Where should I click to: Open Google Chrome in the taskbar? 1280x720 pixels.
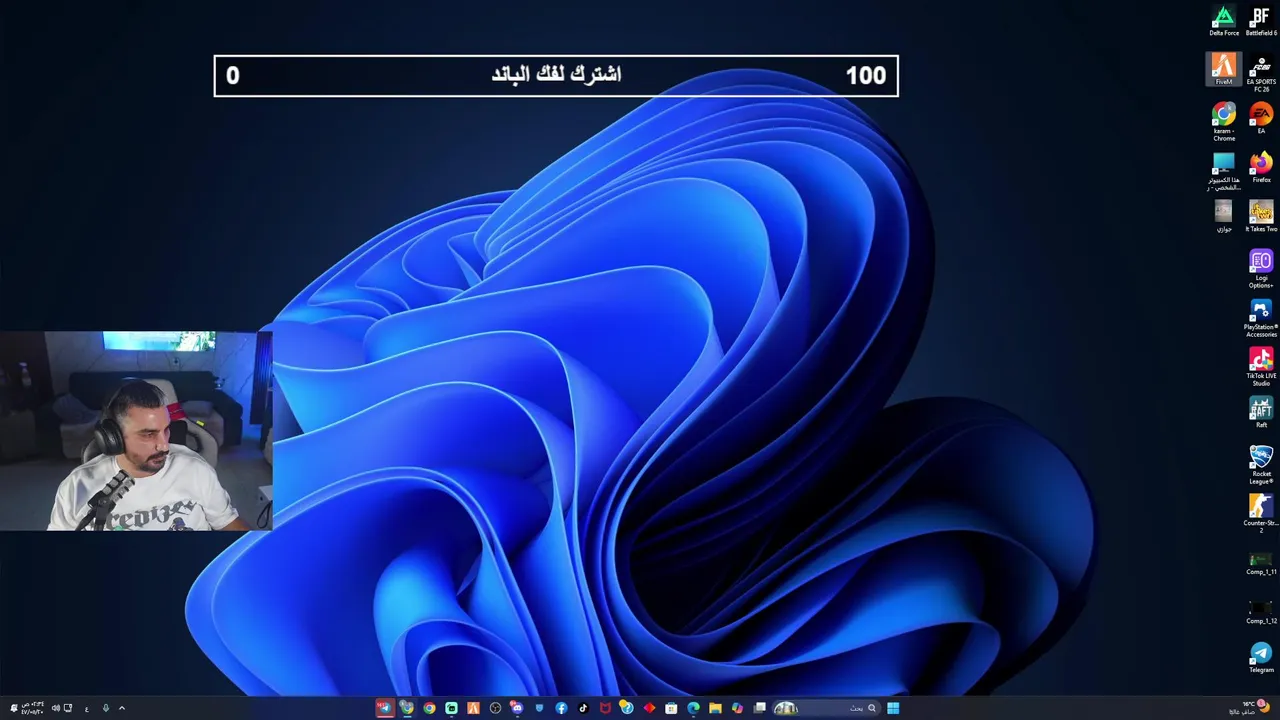tap(429, 708)
